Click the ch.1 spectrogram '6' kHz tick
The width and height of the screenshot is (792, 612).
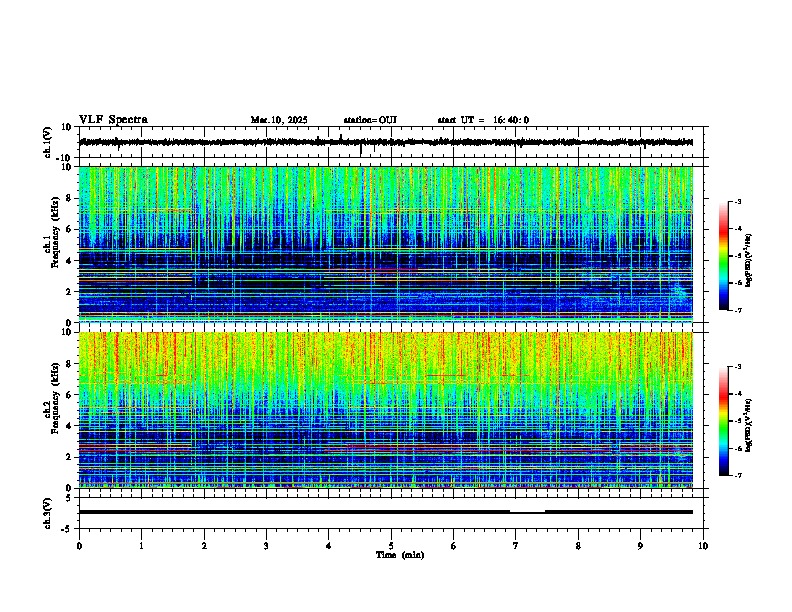point(69,230)
